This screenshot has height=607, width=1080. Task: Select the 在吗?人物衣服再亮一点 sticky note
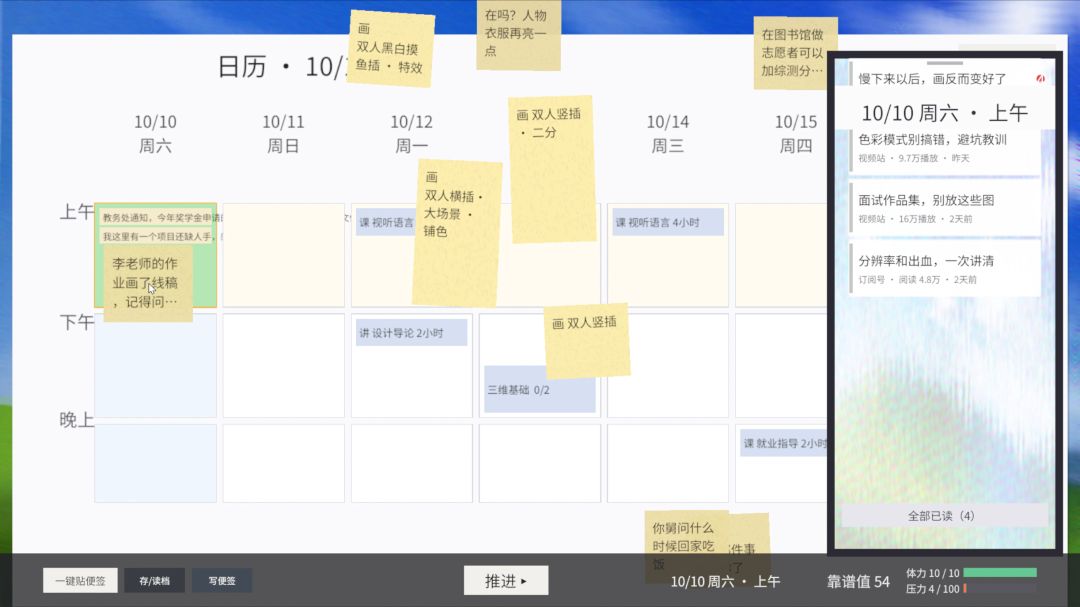tap(519, 33)
